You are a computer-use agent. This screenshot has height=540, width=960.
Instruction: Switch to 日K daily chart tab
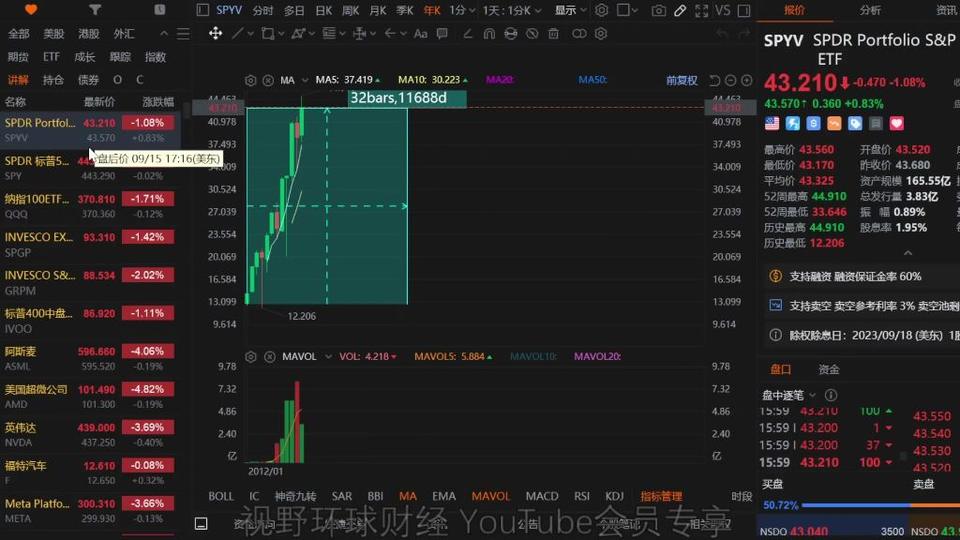(323, 10)
